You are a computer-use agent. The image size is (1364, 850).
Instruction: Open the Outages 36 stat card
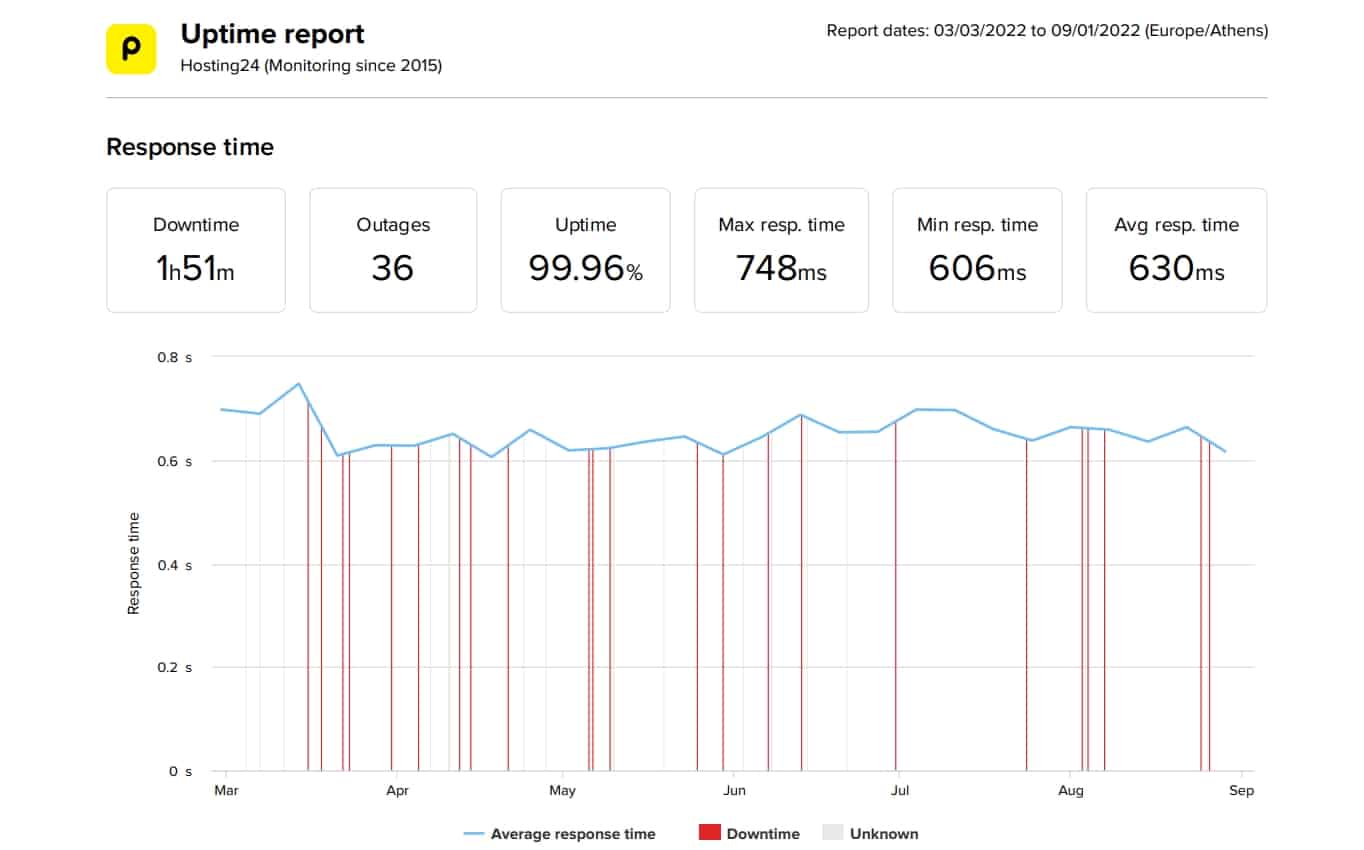393,250
